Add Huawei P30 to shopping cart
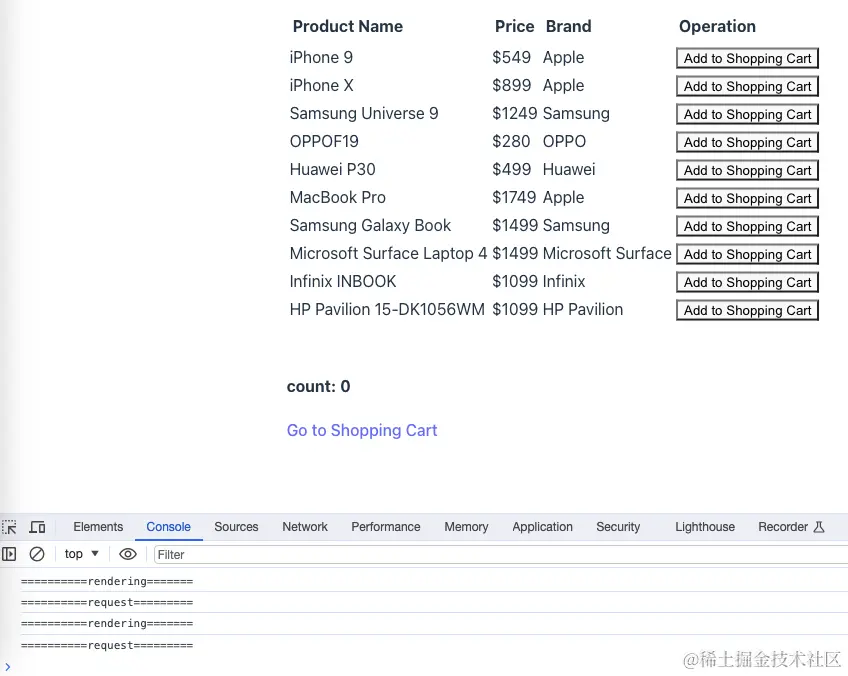848x676 pixels. tap(747, 170)
